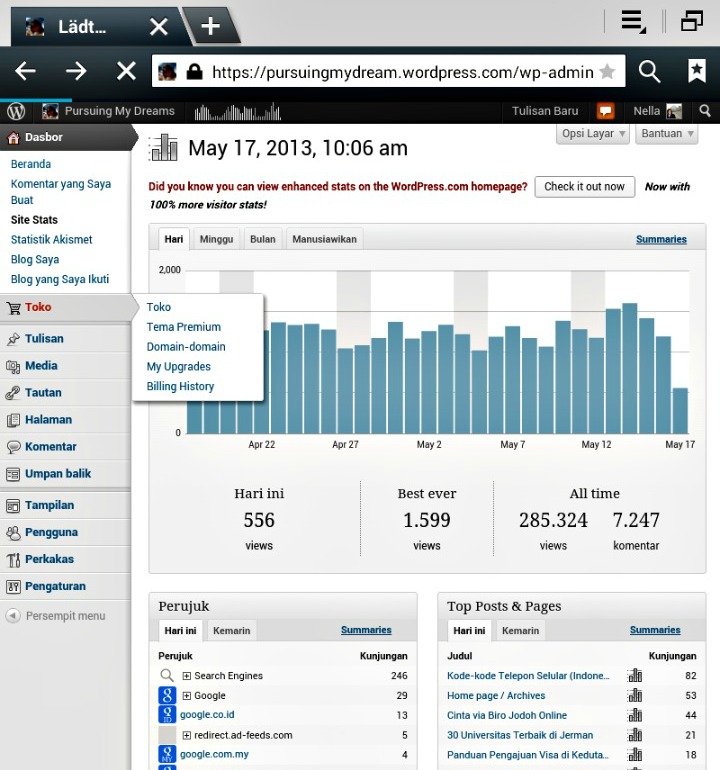Open a new browser tab

point(210,26)
